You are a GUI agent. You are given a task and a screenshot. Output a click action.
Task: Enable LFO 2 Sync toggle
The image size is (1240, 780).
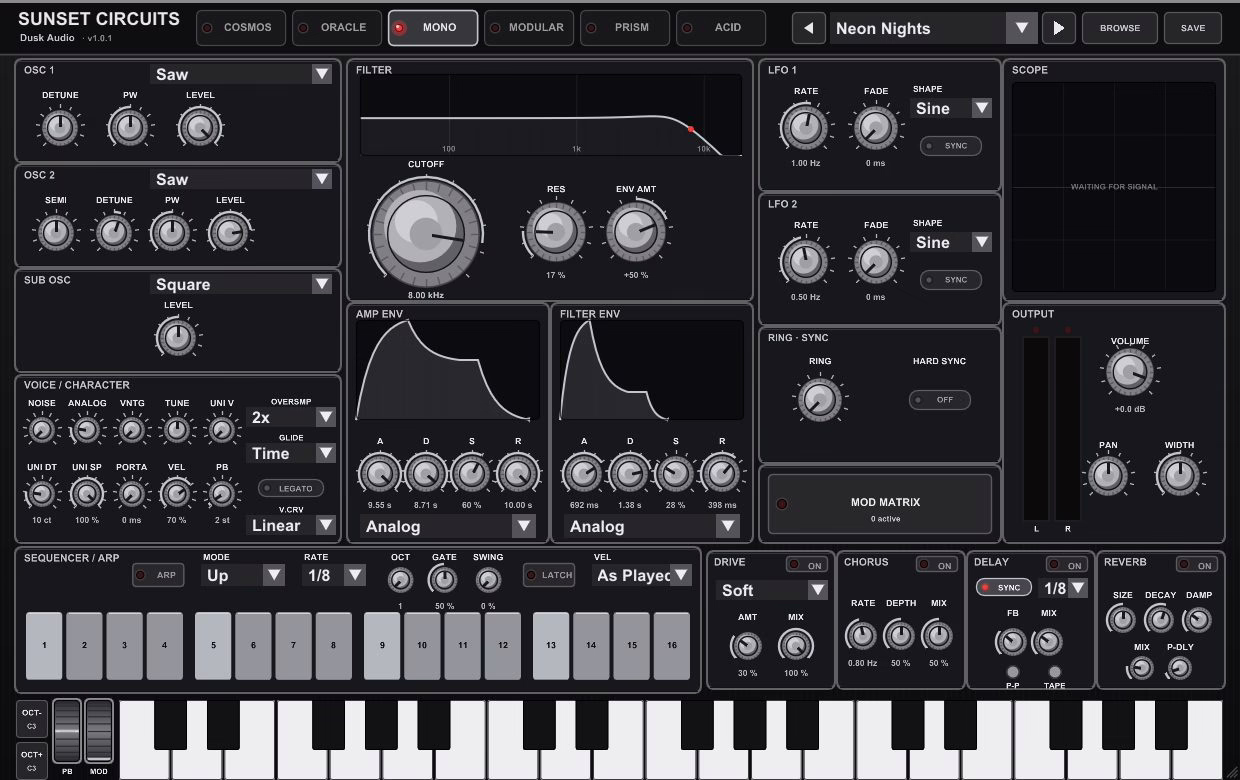[x=951, y=280]
